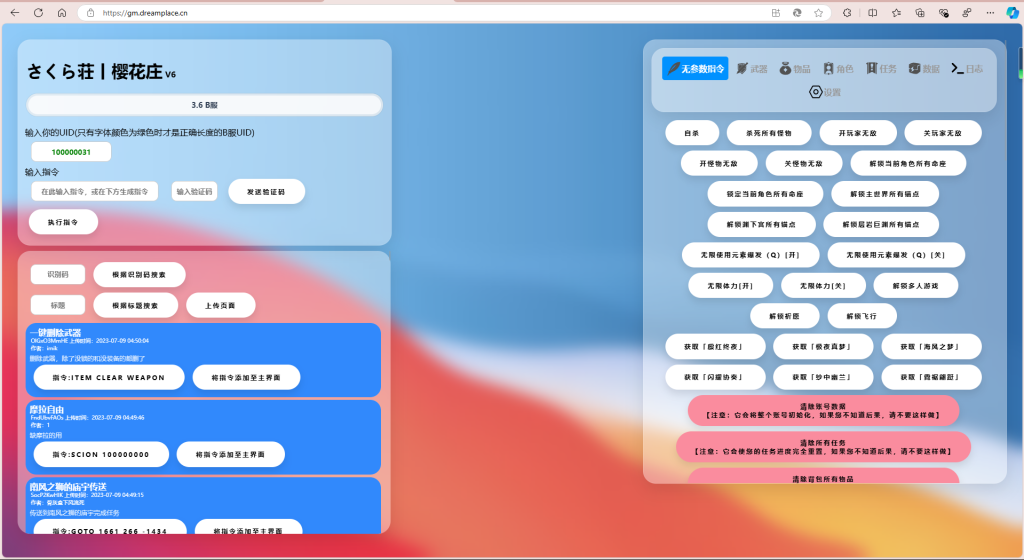The image size is (1024, 560).
Task: Click the 获取「纱中幽兰」 button
Action: point(823,377)
